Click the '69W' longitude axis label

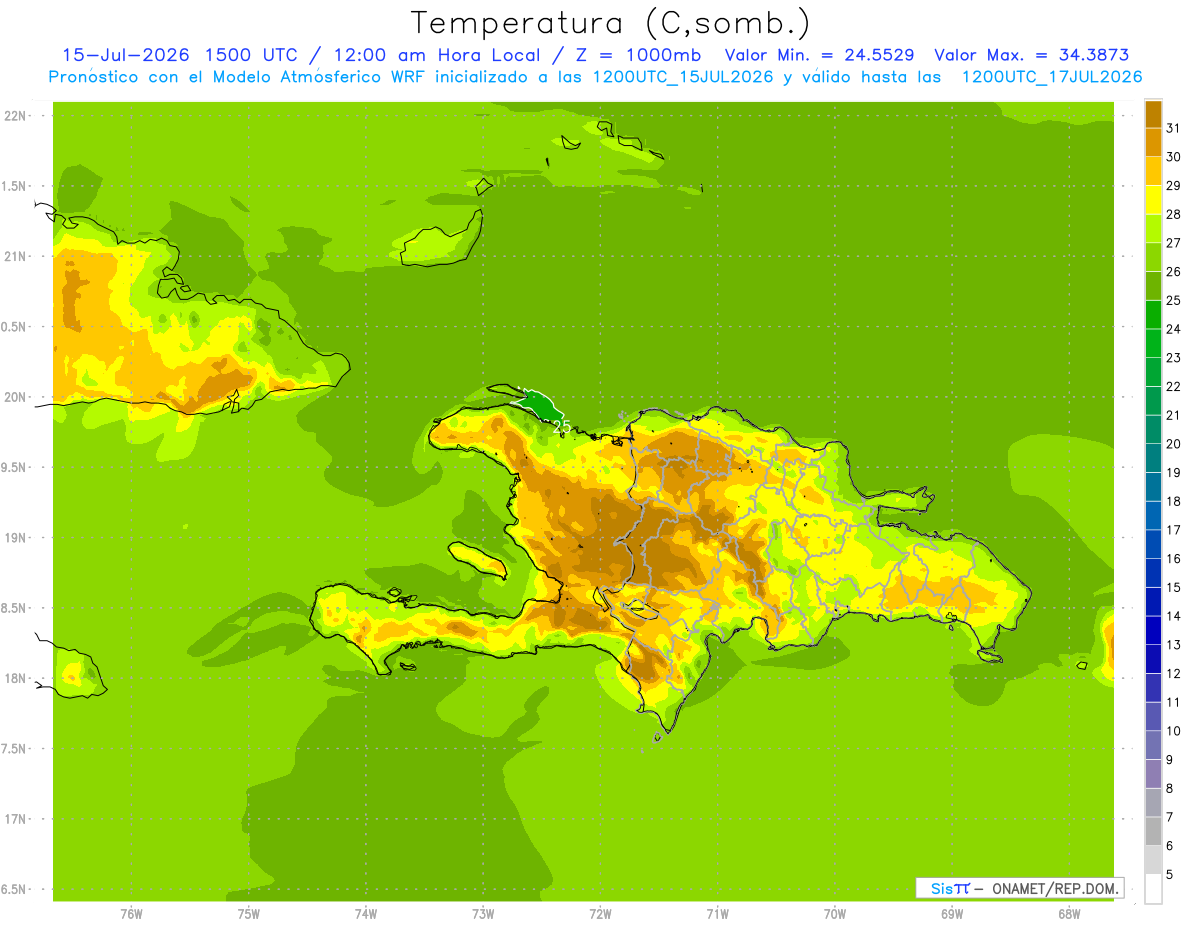tap(951, 913)
